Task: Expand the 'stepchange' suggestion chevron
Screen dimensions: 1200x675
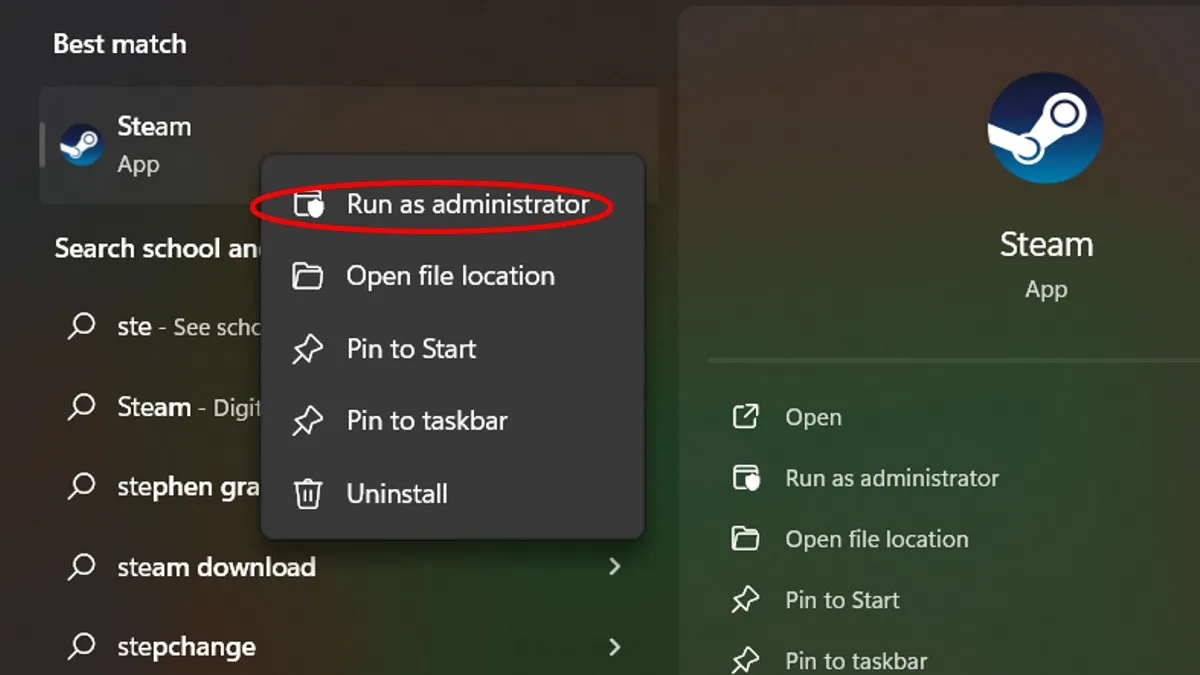Action: 614,647
